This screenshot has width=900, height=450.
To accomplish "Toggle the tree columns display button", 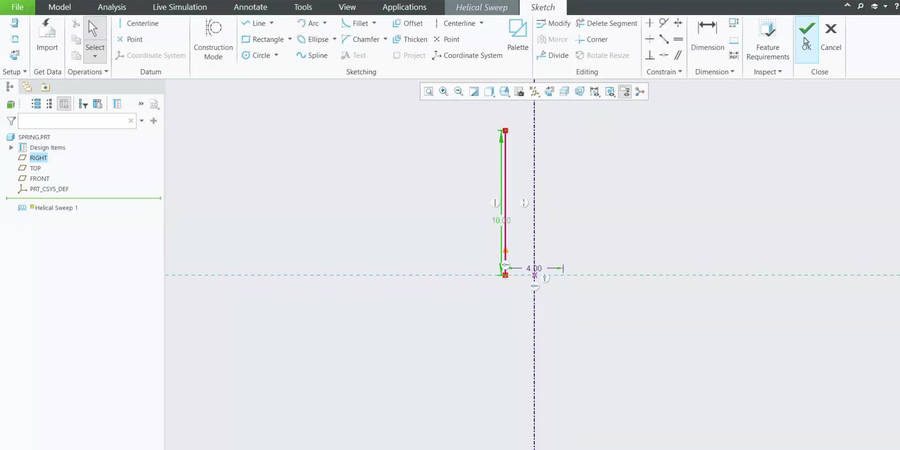I will [116, 103].
